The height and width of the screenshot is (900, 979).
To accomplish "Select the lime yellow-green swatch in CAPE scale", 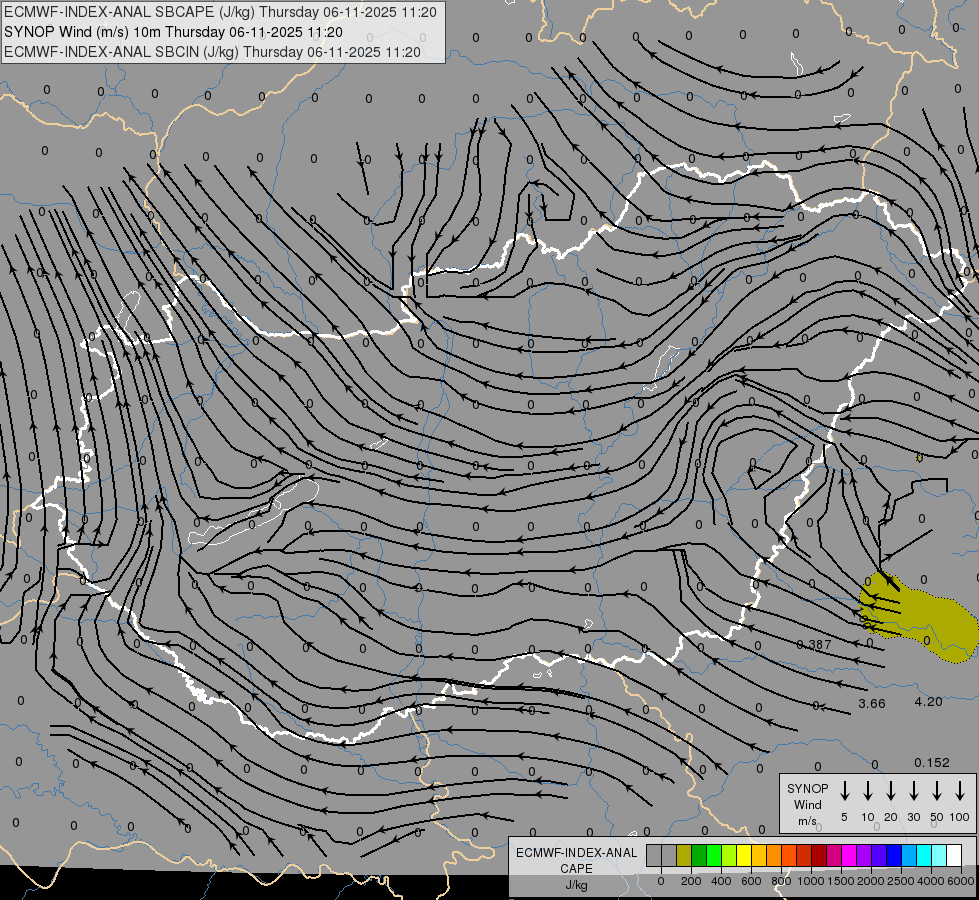I will click(x=729, y=855).
